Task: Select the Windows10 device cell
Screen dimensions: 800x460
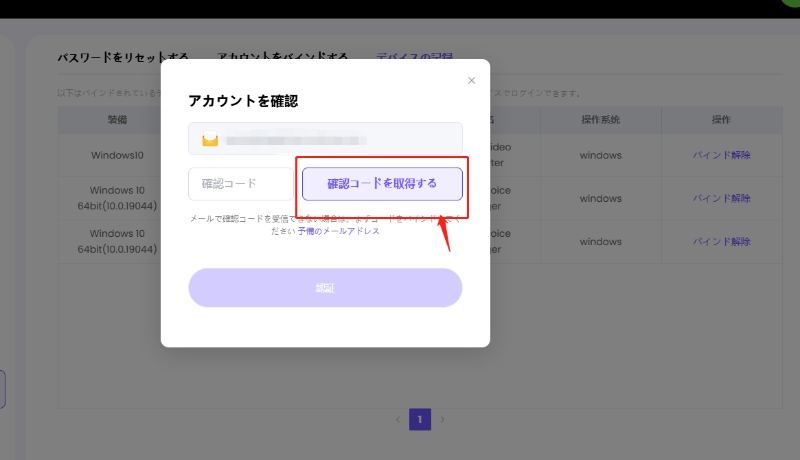Action: (x=117, y=155)
